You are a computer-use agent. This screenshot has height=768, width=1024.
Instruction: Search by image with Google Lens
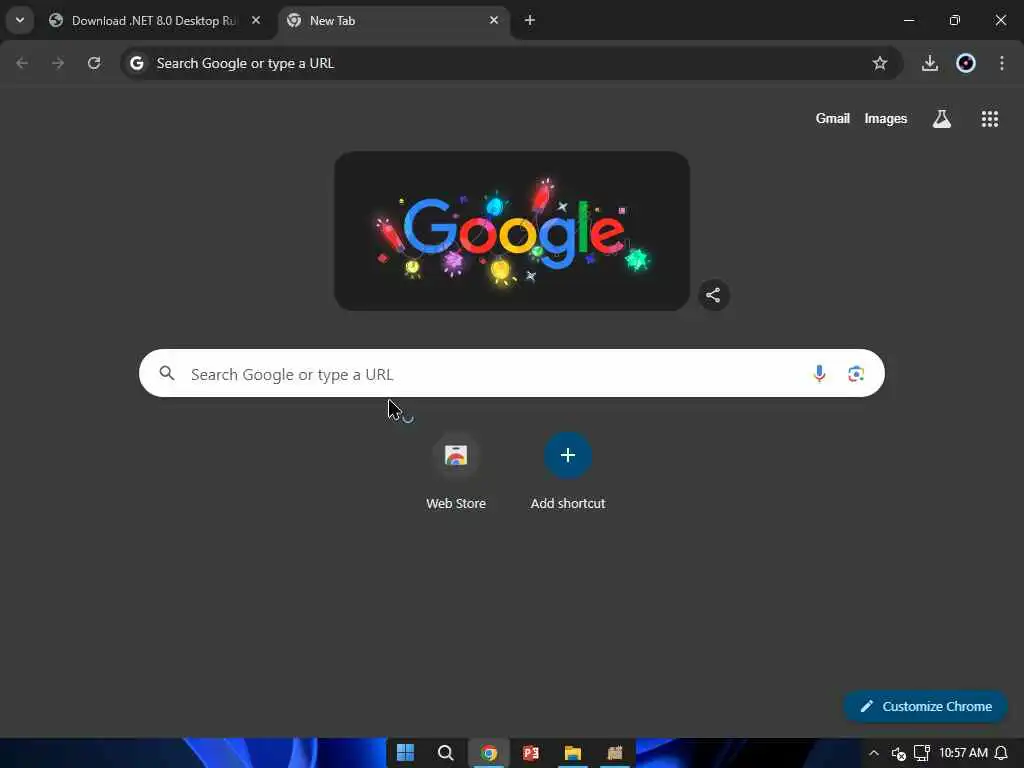point(856,374)
